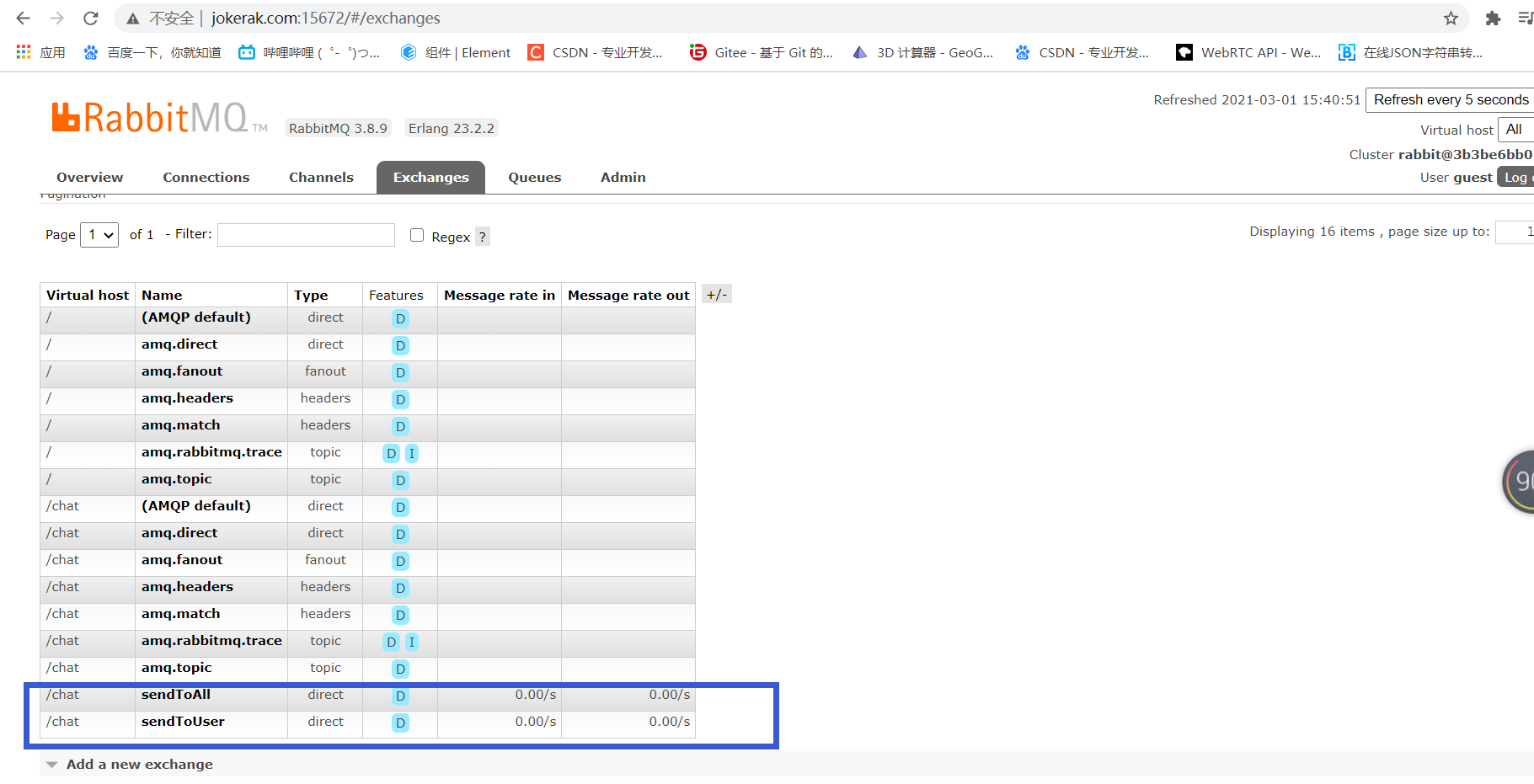
Task: Open the amq.fanout exchange on / vhost
Action: (x=182, y=371)
